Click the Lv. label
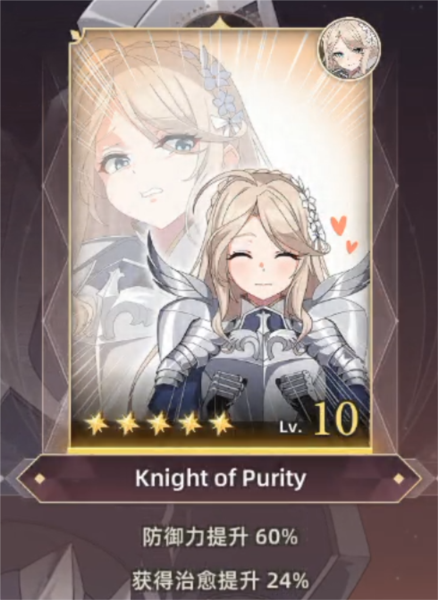Image resolution: width=438 pixels, height=600 pixels. [x=290, y=427]
